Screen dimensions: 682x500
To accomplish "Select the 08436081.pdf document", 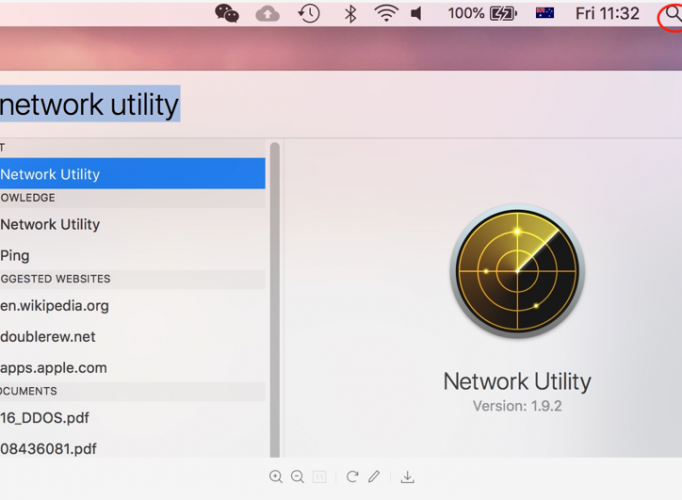I will (133, 448).
